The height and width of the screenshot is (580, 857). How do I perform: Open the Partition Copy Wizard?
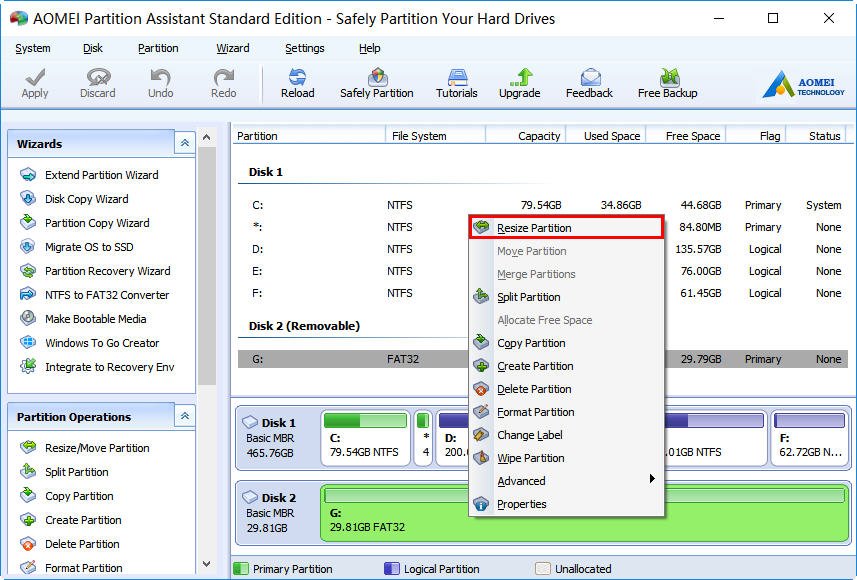pos(85,223)
